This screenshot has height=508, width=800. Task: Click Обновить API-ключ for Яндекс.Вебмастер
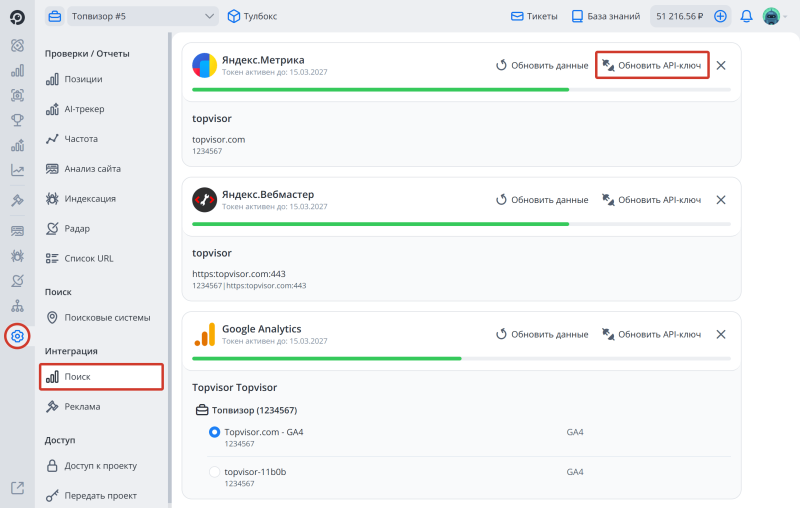point(652,200)
